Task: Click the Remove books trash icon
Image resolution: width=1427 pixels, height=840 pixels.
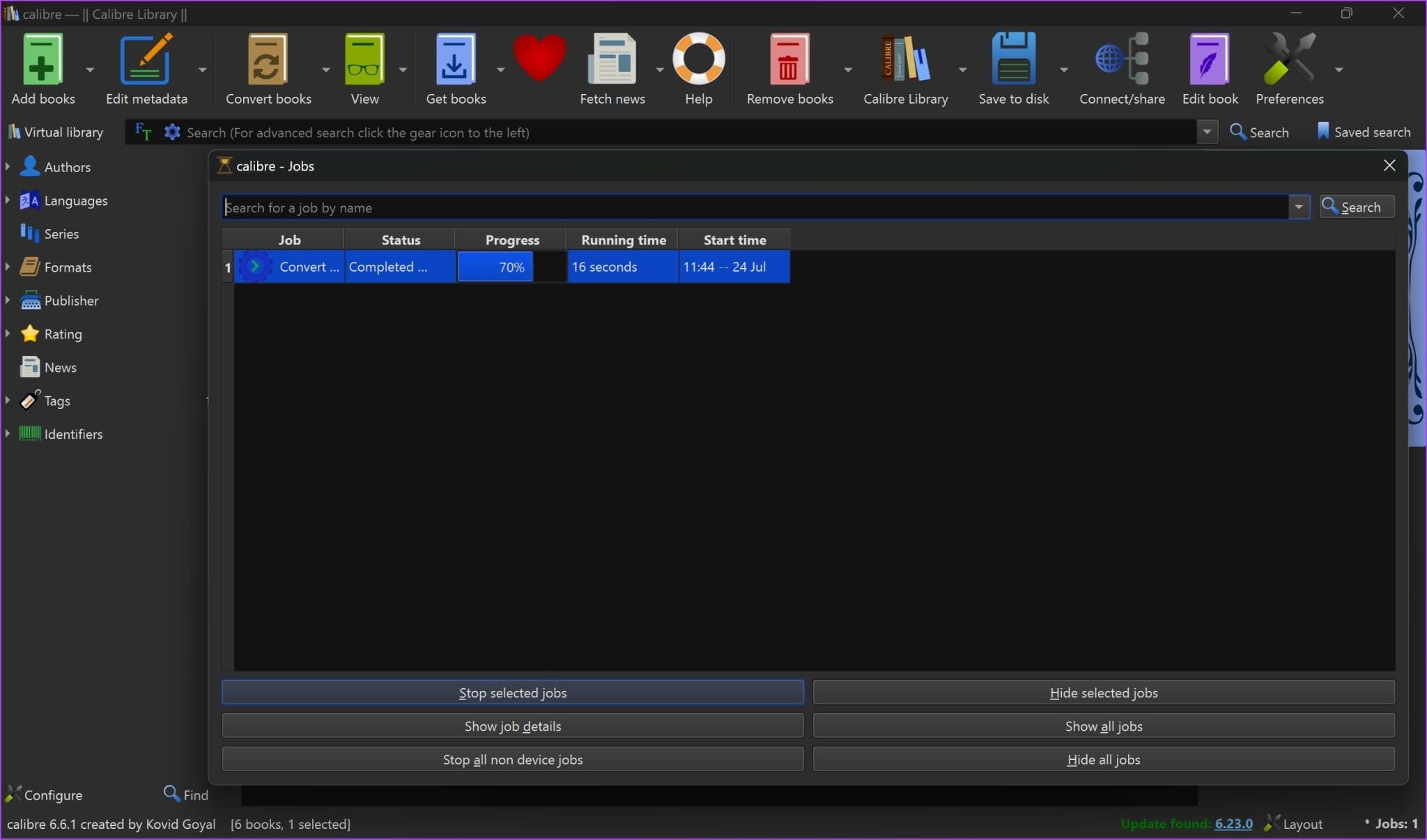Action: point(789,60)
